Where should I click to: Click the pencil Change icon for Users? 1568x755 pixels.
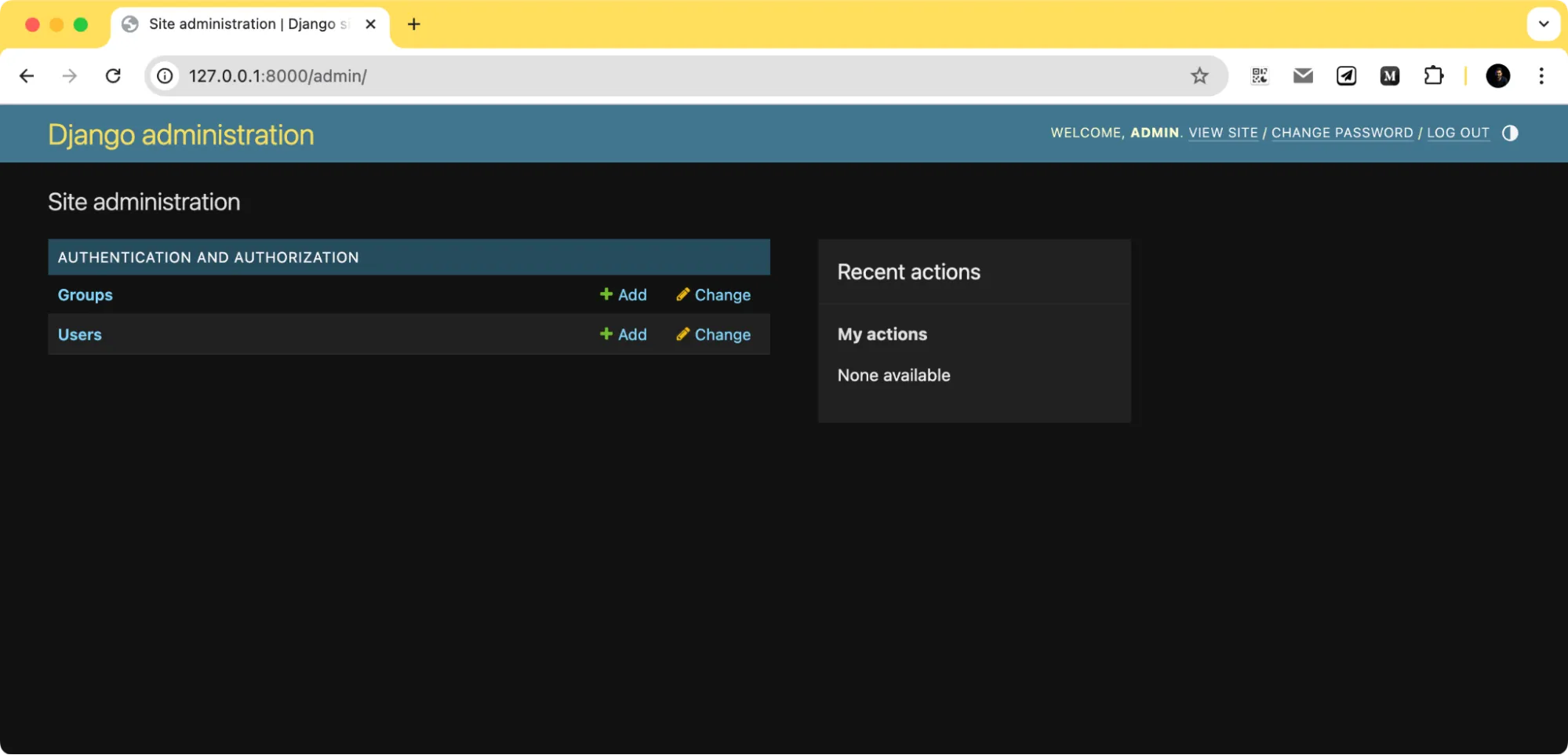[x=682, y=334]
